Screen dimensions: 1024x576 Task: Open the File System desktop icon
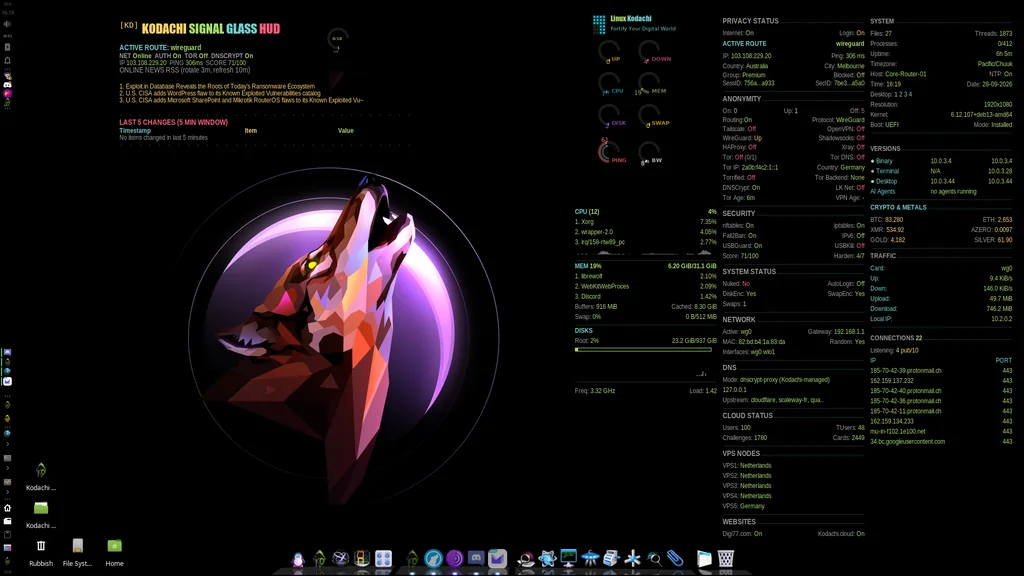(x=77, y=552)
